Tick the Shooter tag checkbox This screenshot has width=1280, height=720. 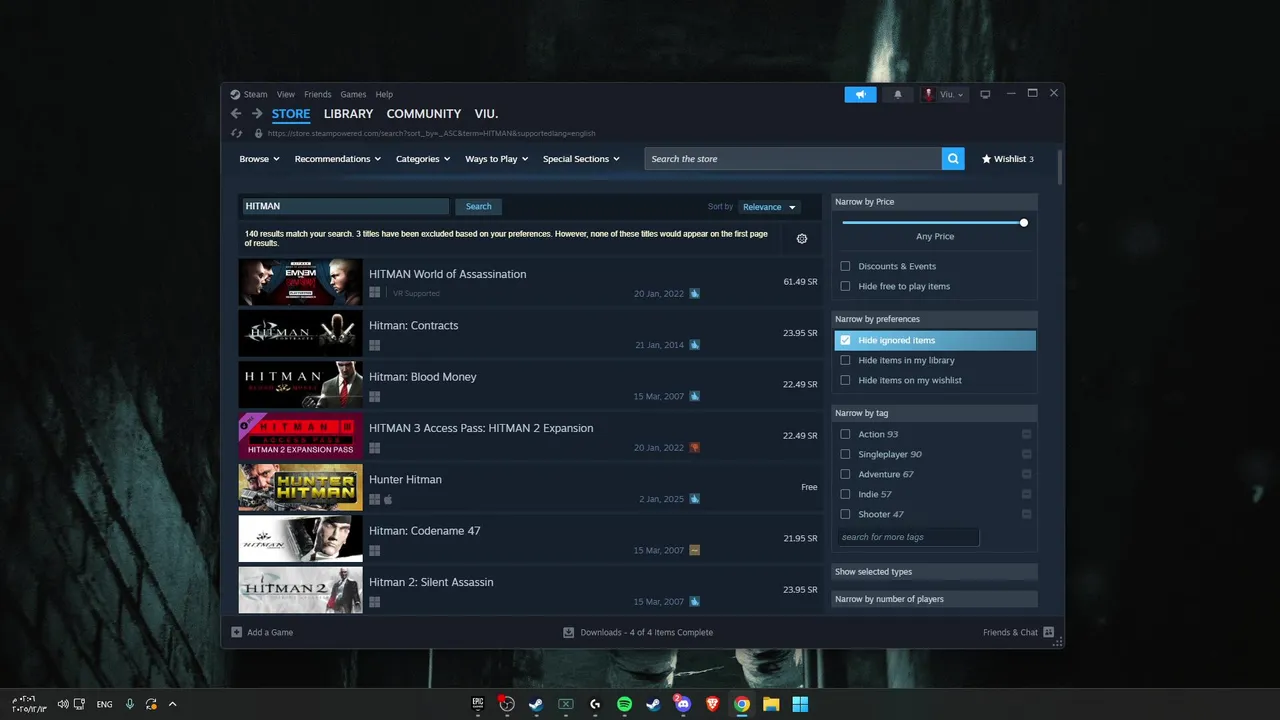845,514
